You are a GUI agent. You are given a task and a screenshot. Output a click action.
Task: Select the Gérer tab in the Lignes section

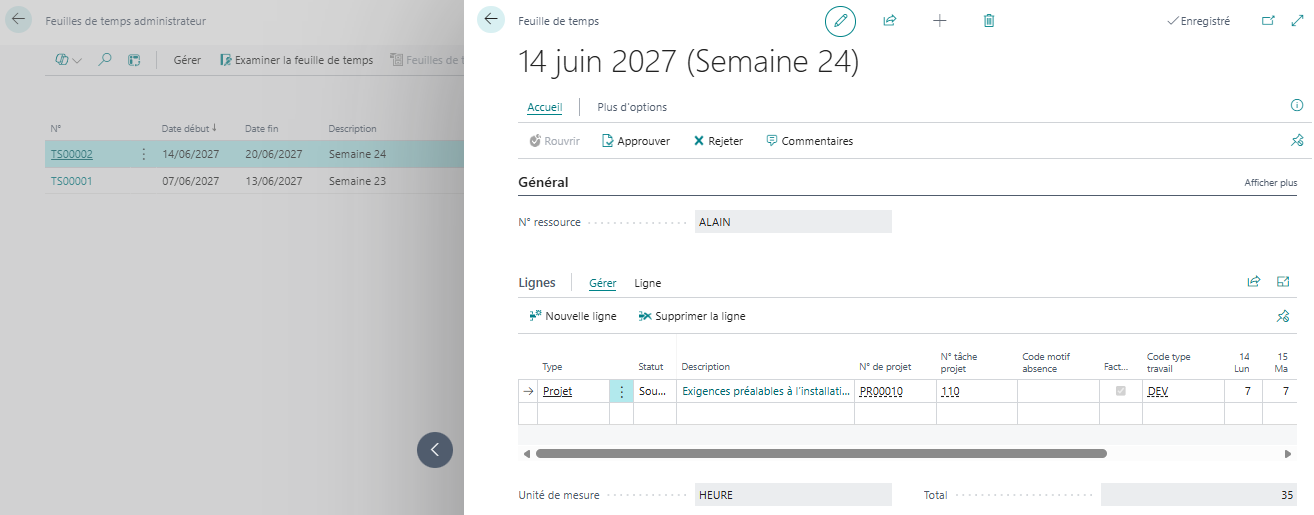(603, 283)
